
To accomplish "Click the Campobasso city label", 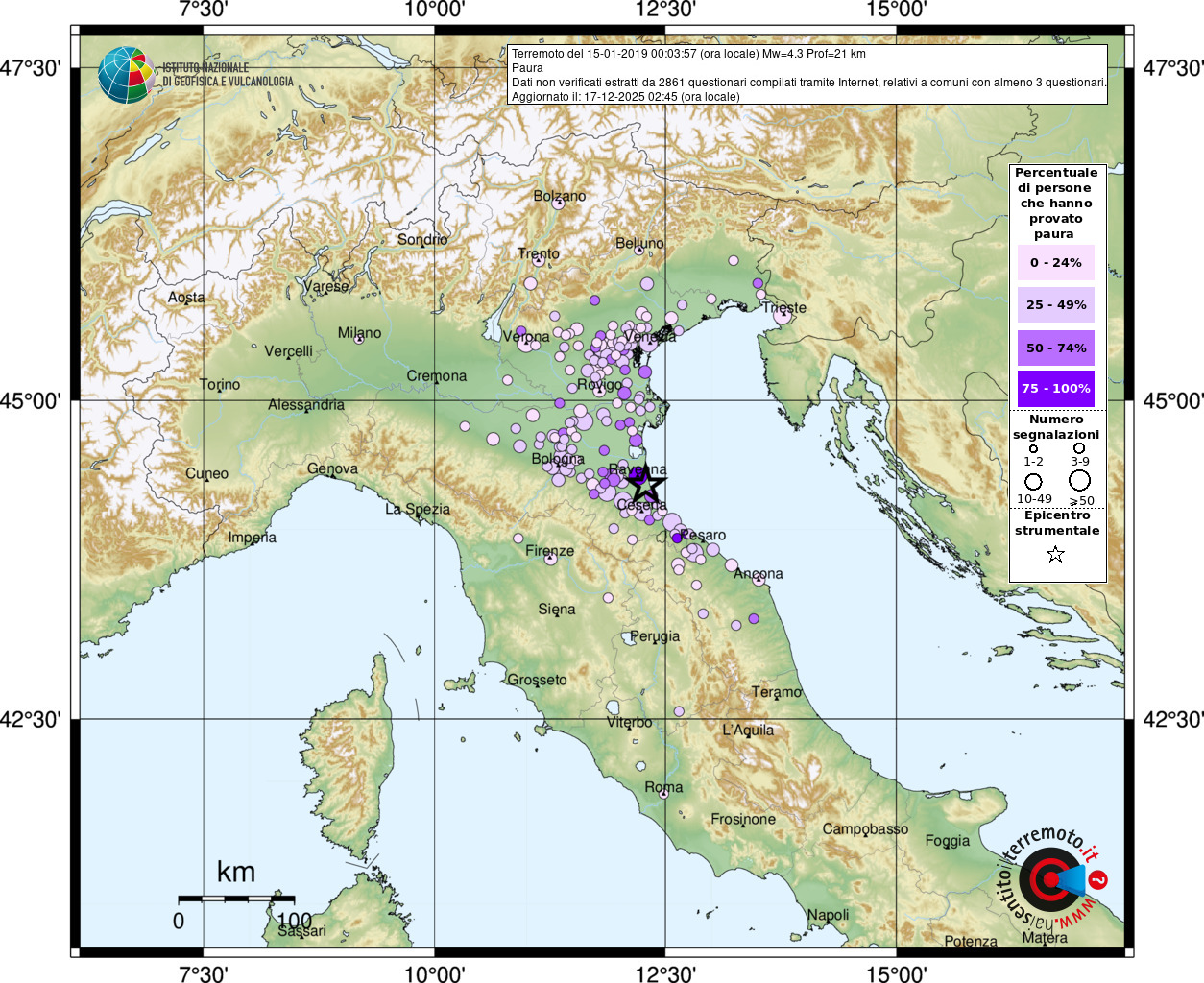I will 865,828.
